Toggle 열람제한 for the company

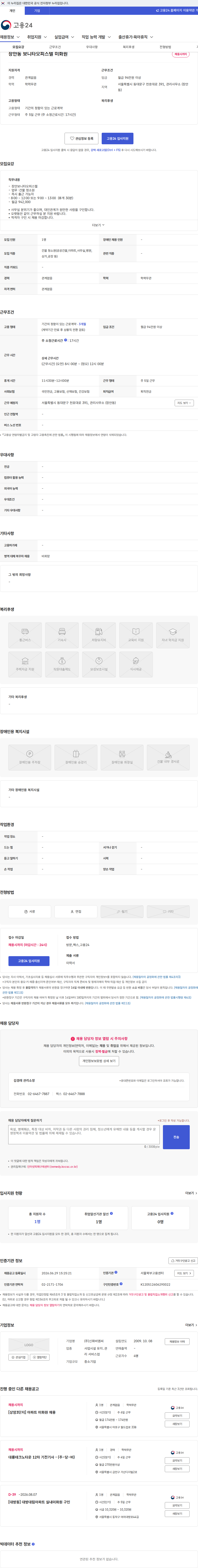coord(40,1357)
